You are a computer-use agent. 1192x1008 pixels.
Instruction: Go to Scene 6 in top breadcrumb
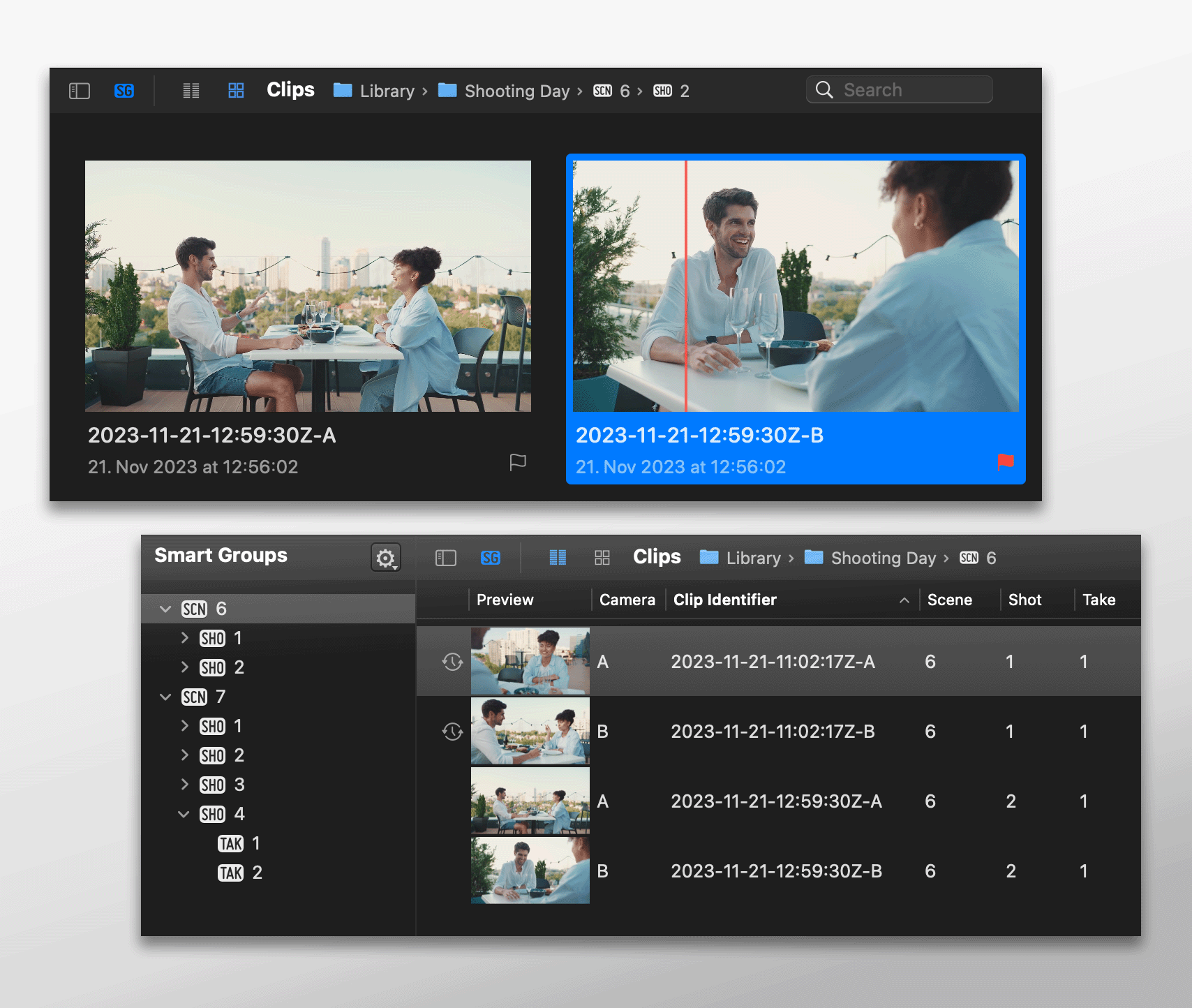click(611, 91)
